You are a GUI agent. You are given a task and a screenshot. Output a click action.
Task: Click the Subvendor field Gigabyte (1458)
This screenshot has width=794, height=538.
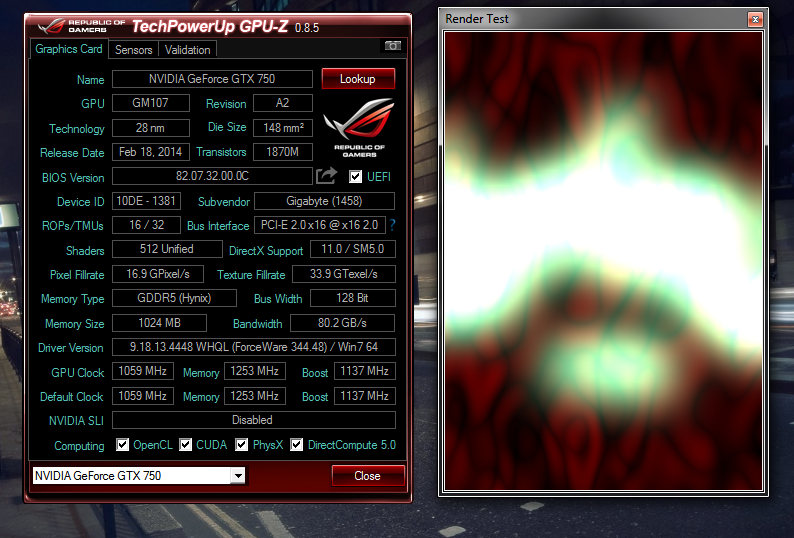pyautogui.click(x=324, y=201)
